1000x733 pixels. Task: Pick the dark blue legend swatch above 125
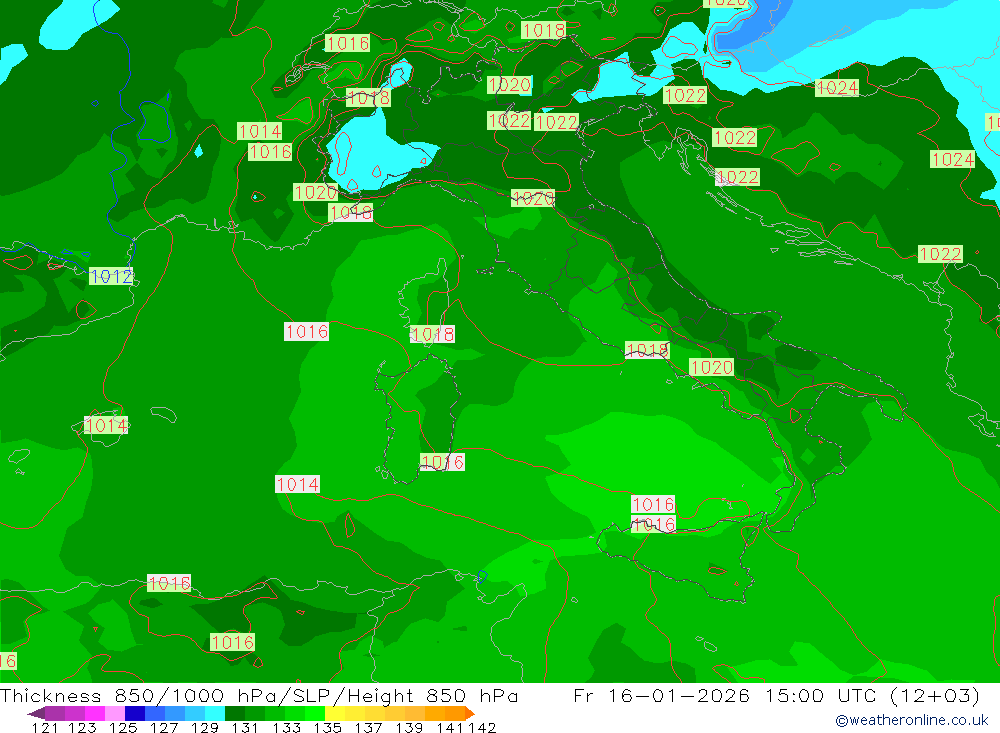135,713
